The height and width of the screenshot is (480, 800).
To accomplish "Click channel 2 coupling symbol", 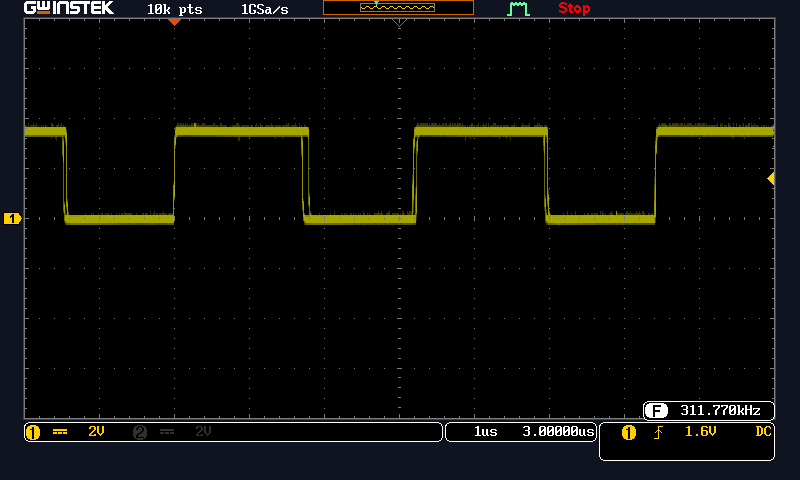I will pyautogui.click(x=167, y=432).
